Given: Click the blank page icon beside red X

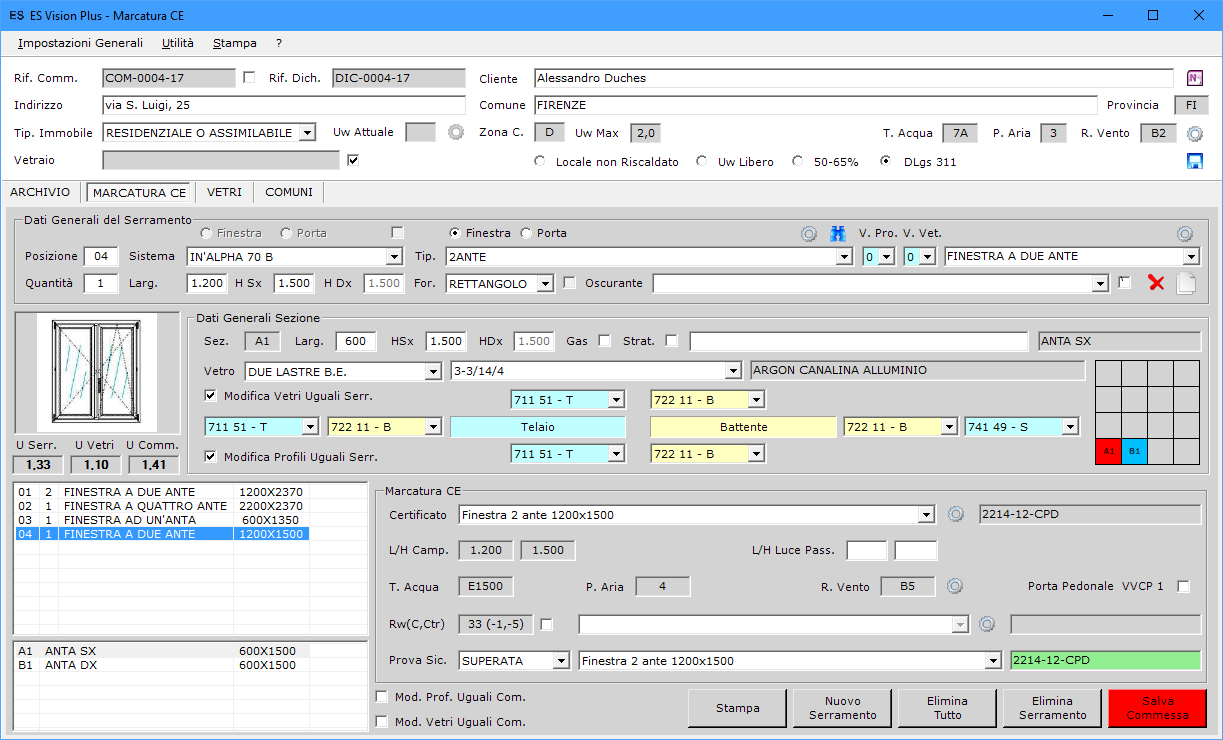Looking at the screenshot, I should pos(1186,283).
